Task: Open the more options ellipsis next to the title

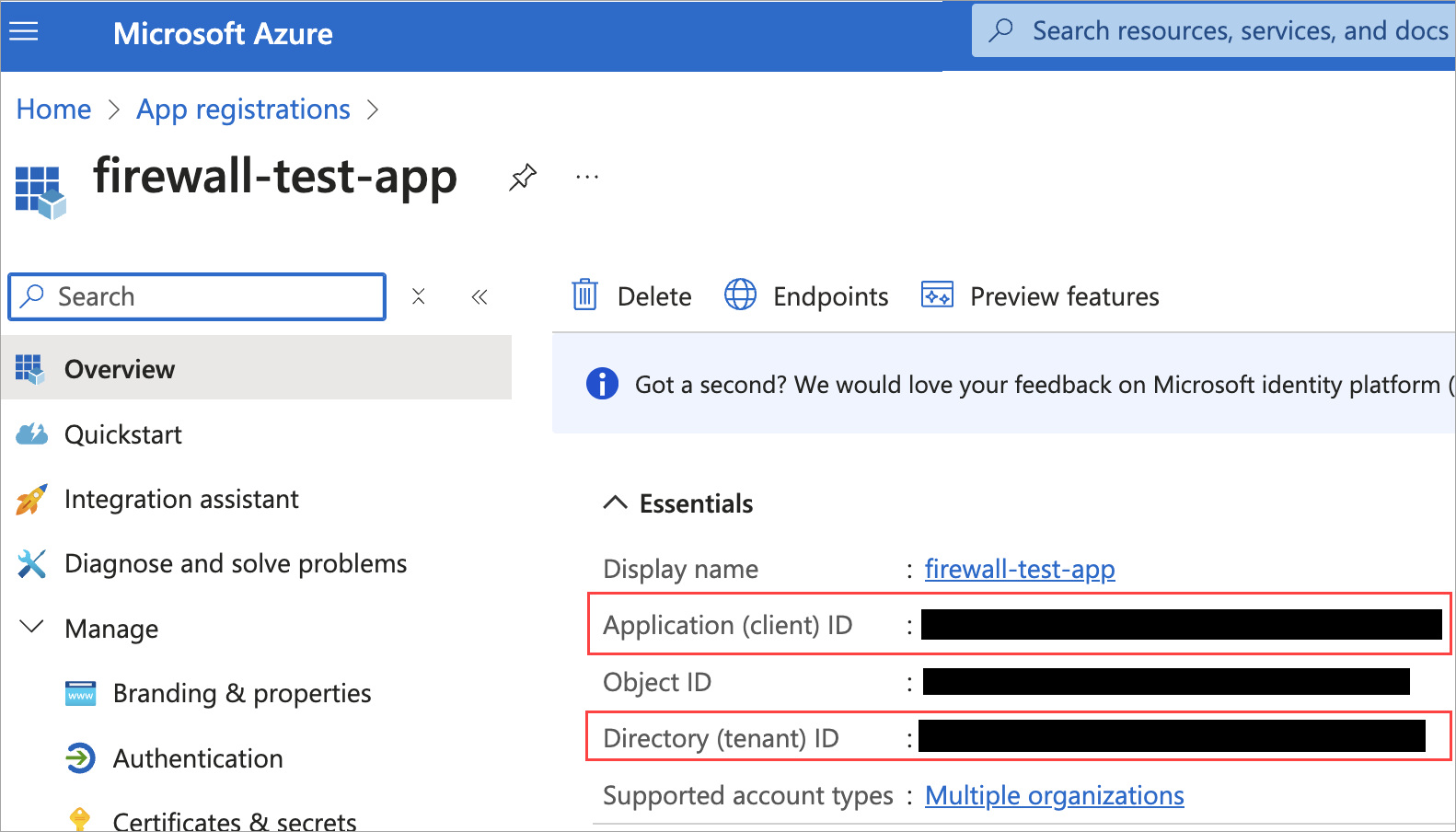Action: pos(587,177)
